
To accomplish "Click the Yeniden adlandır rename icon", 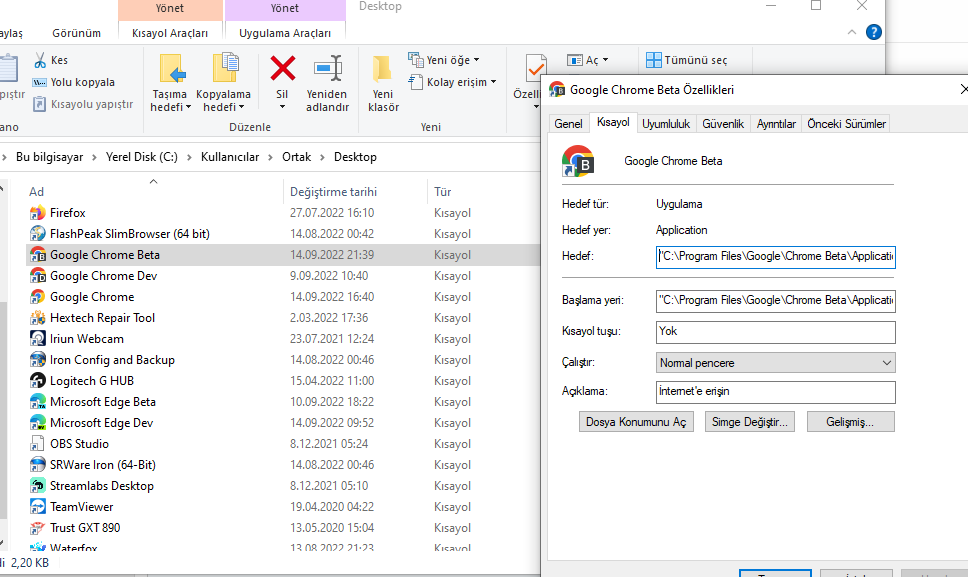I will tap(327, 68).
